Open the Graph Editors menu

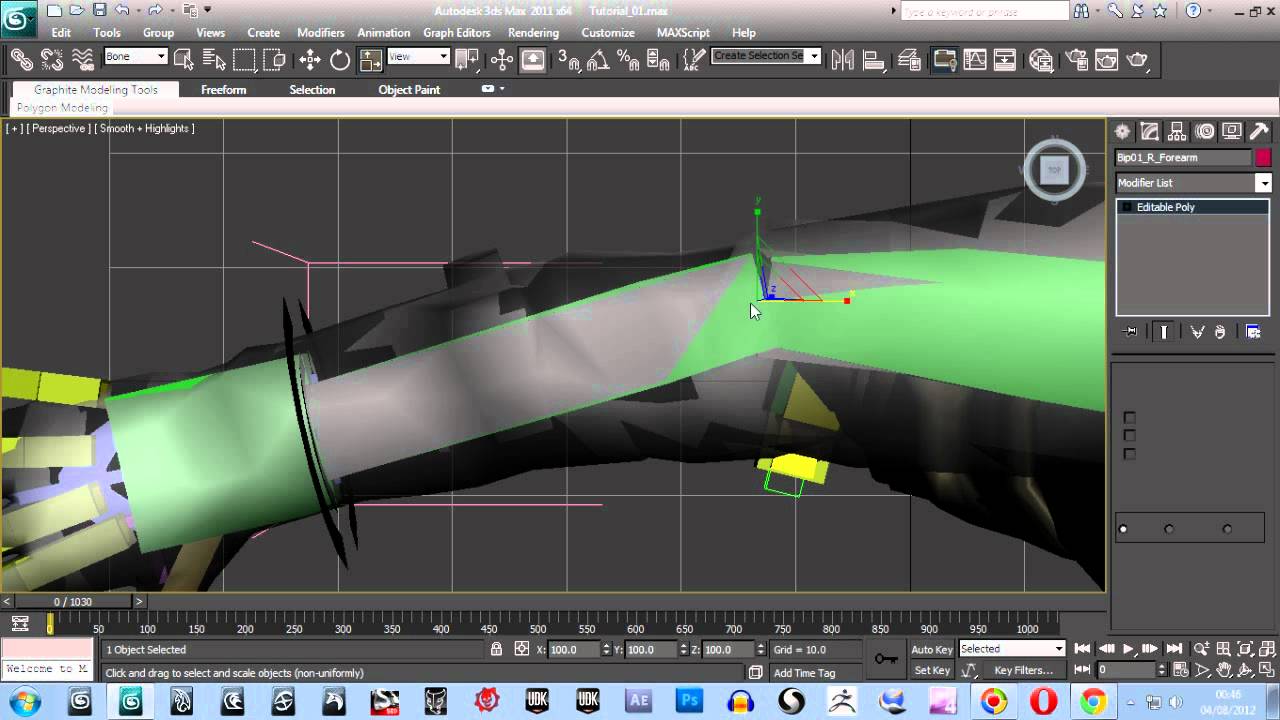tap(457, 33)
